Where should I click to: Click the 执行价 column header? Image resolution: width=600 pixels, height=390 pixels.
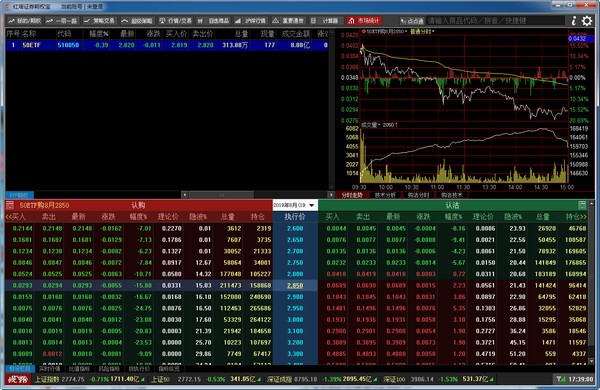pyautogui.click(x=295, y=217)
